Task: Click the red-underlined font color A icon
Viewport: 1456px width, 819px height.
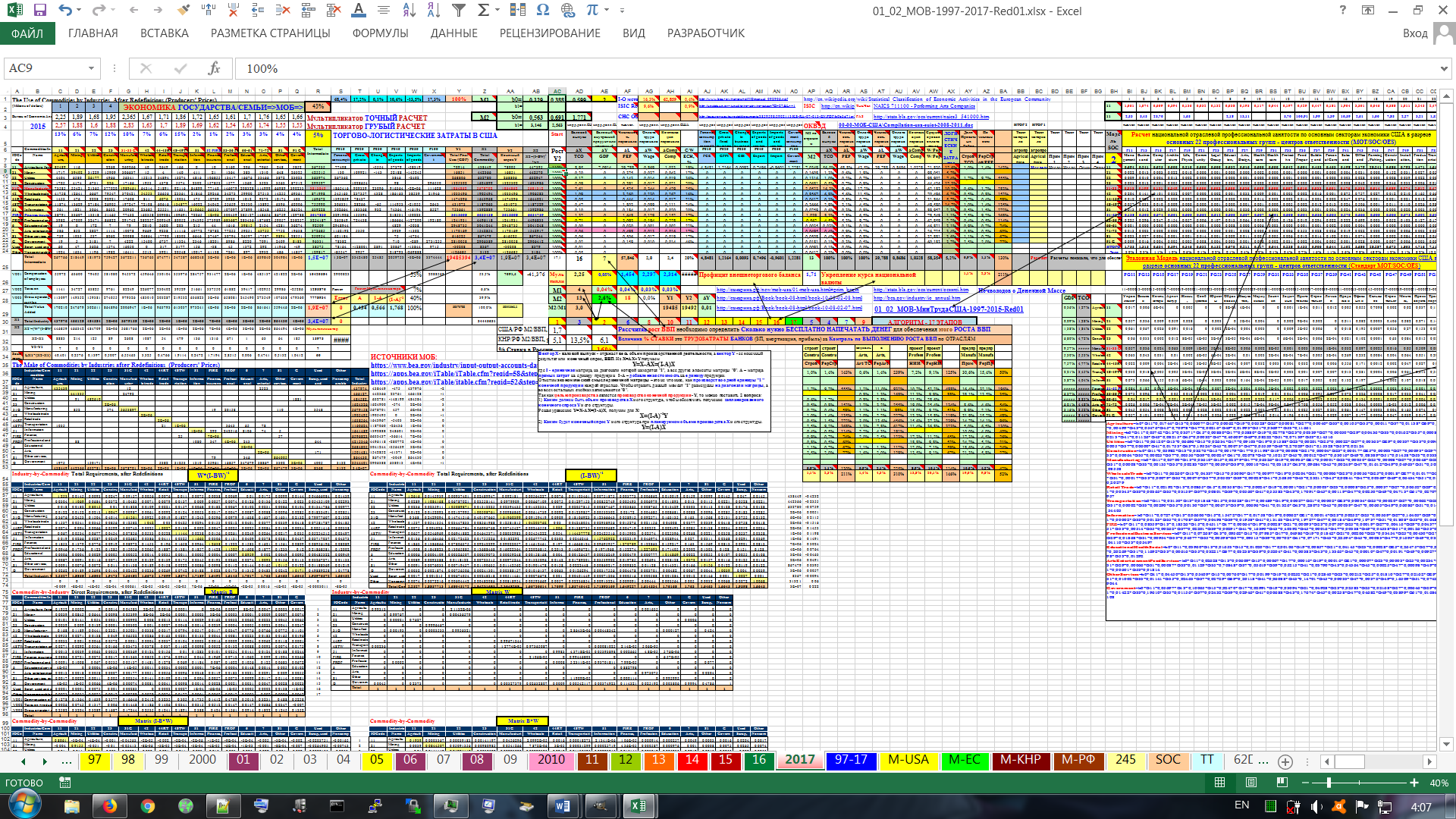Action: 359,11
